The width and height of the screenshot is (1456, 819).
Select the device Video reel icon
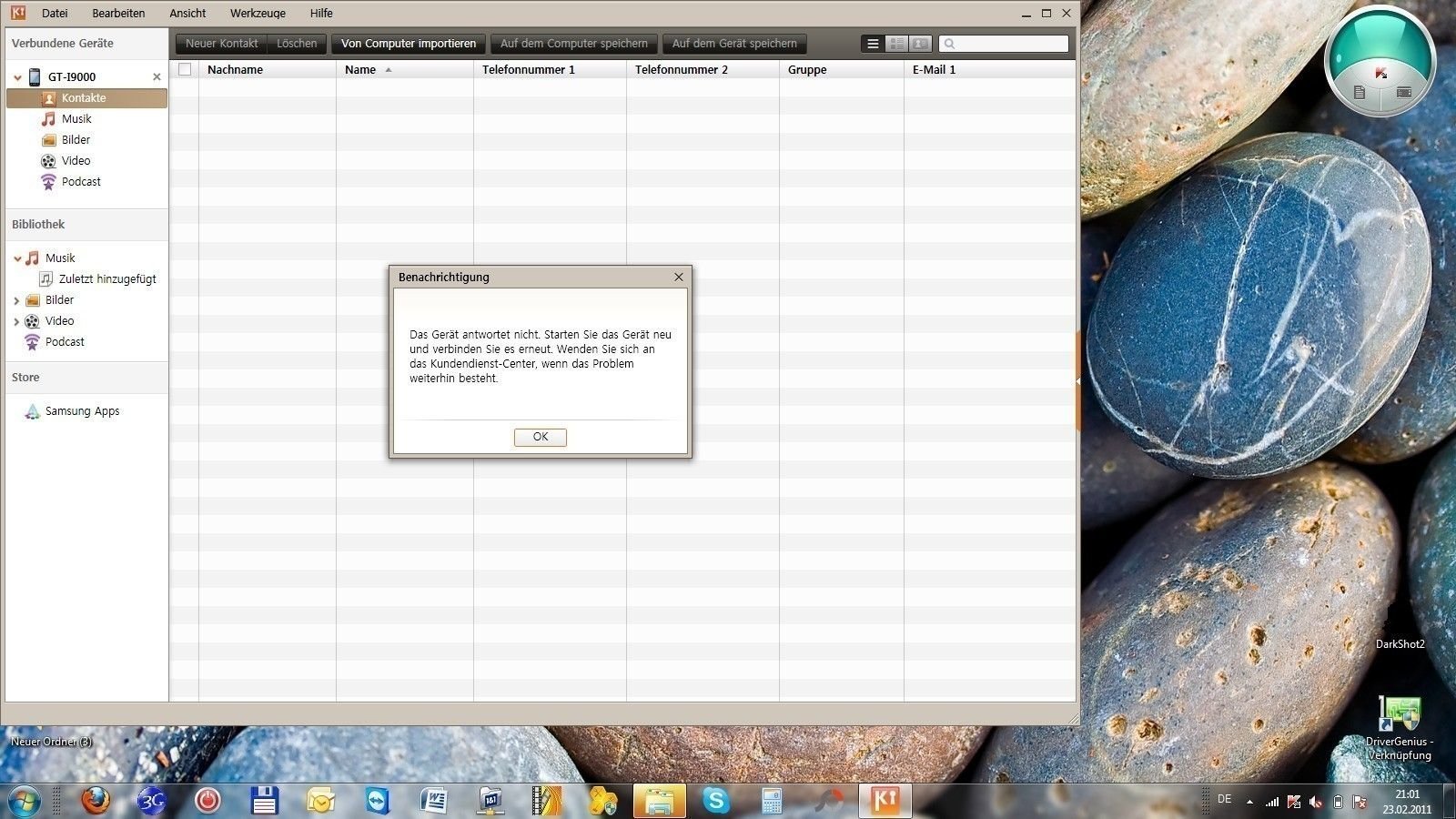(x=48, y=161)
